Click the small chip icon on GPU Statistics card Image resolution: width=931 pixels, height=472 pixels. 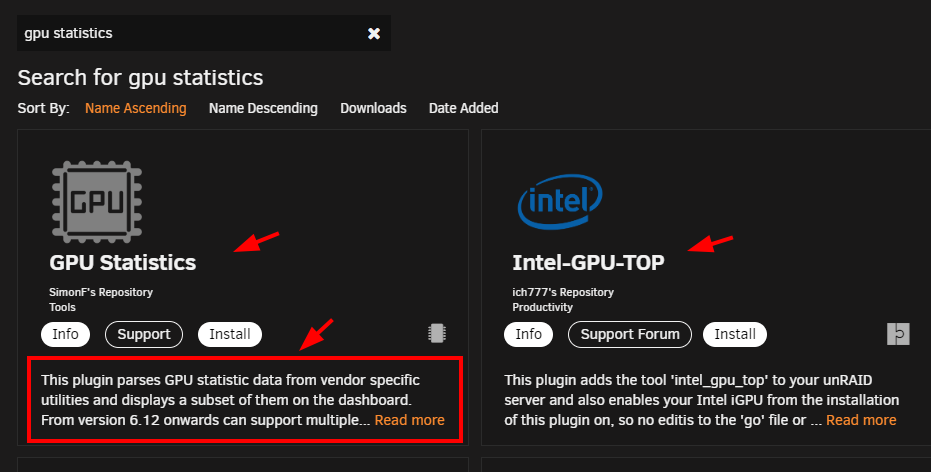[x=437, y=333]
